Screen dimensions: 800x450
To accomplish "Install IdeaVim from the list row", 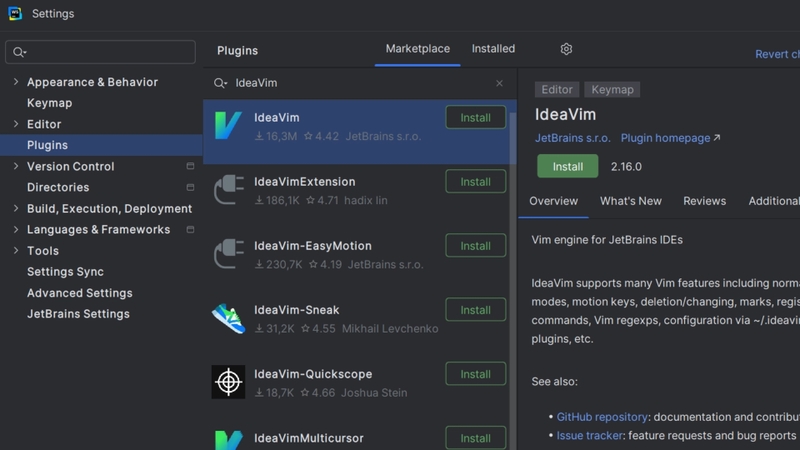I will click(476, 117).
